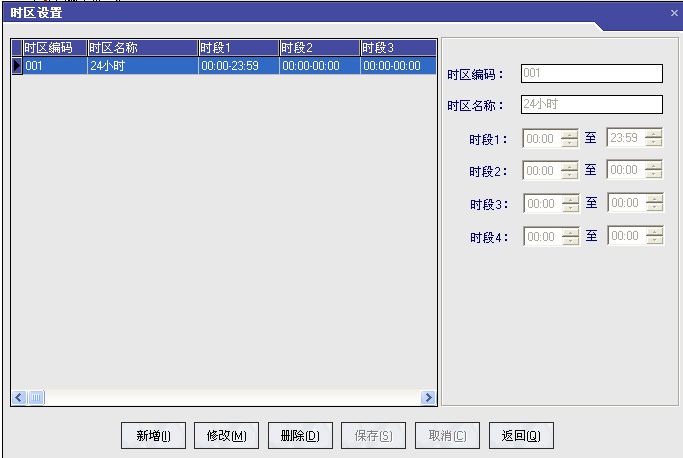
Task: Click the 时段1 start time field
Action: pos(541,139)
